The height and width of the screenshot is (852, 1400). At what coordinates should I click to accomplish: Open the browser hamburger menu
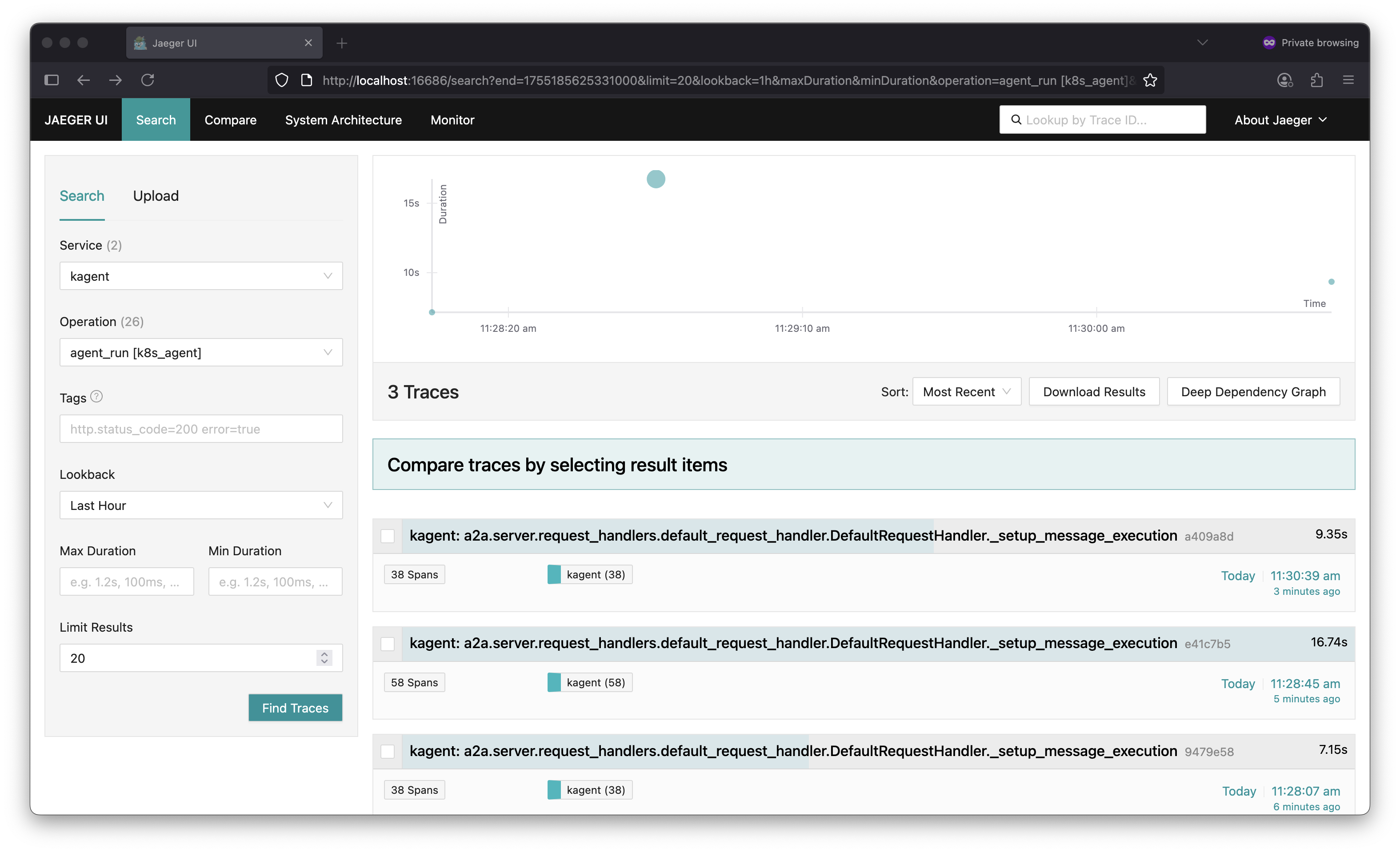tap(1349, 80)
